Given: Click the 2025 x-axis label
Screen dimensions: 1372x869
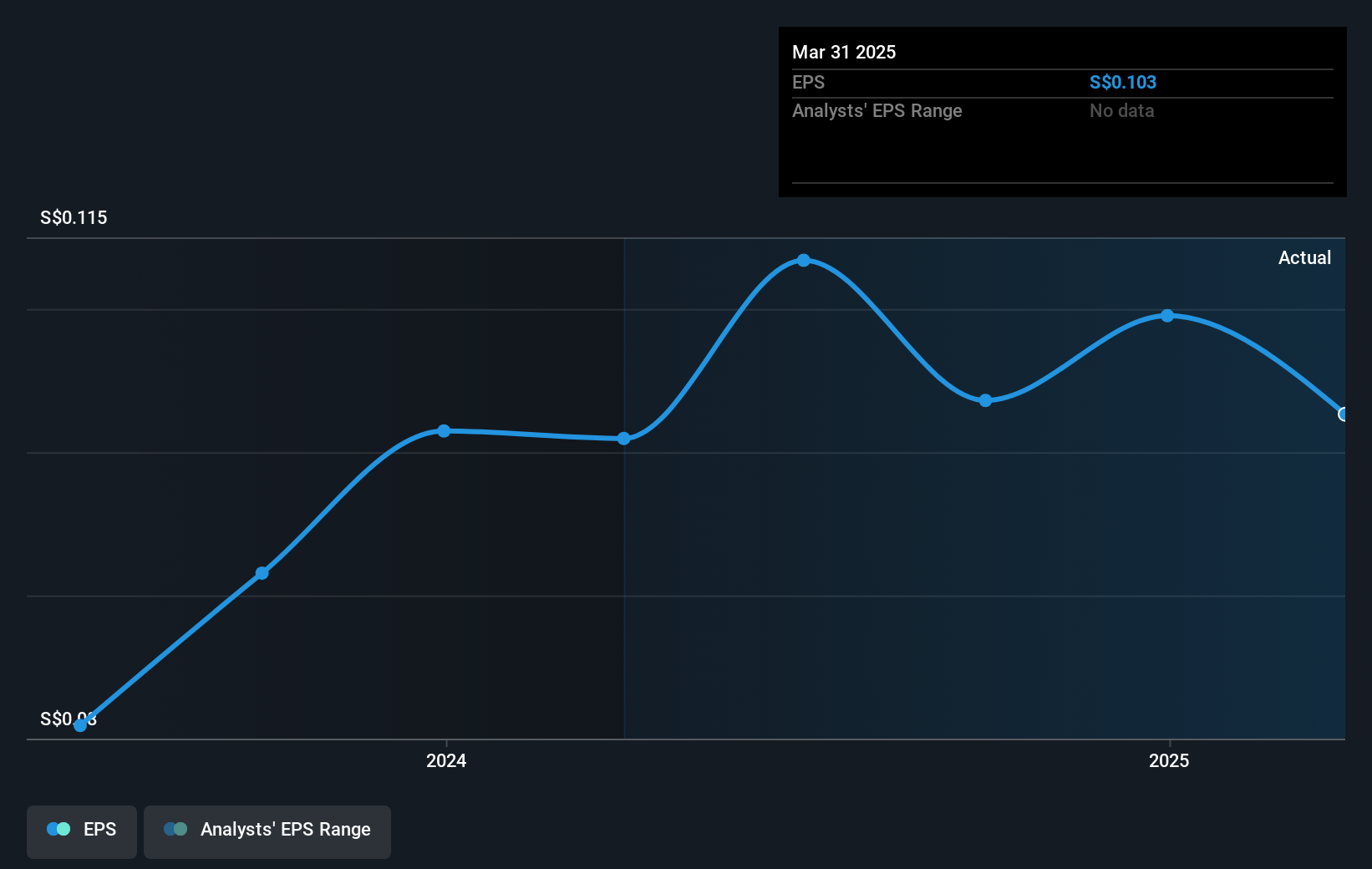Looking at the screenshot, I should click(1169, 760).
